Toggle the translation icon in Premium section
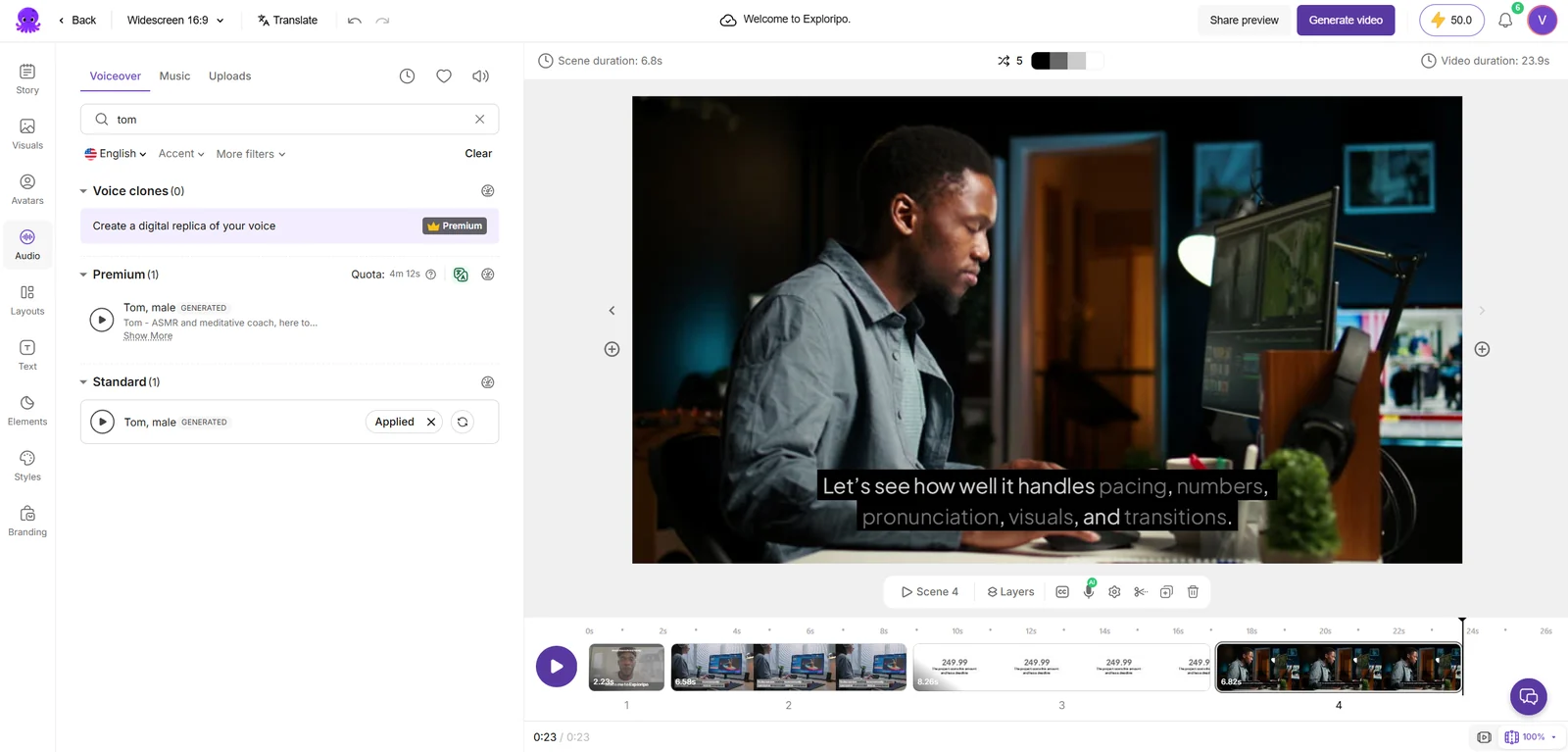 [x=461, y=275]
